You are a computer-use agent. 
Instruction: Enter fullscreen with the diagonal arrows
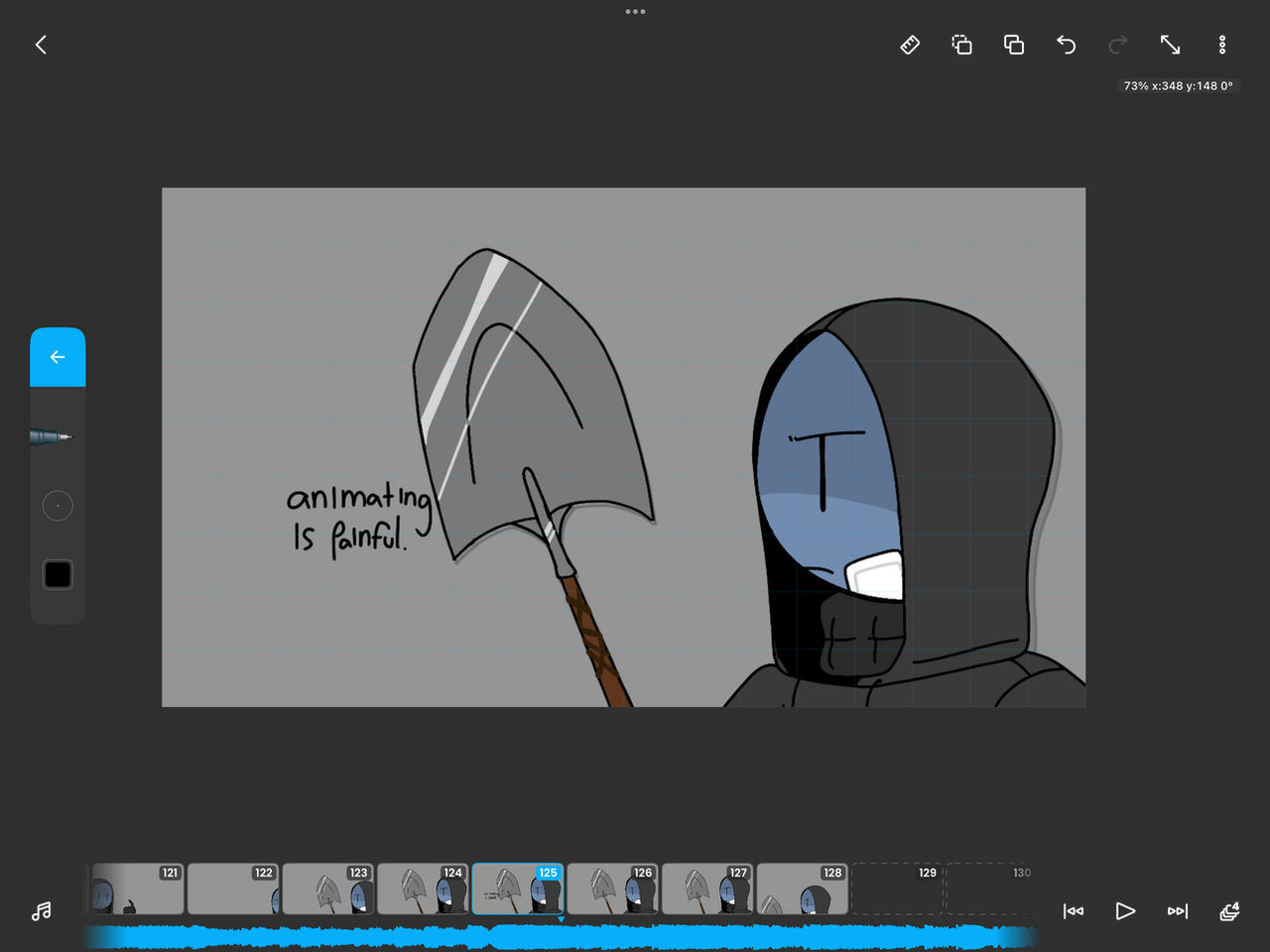1171,45
